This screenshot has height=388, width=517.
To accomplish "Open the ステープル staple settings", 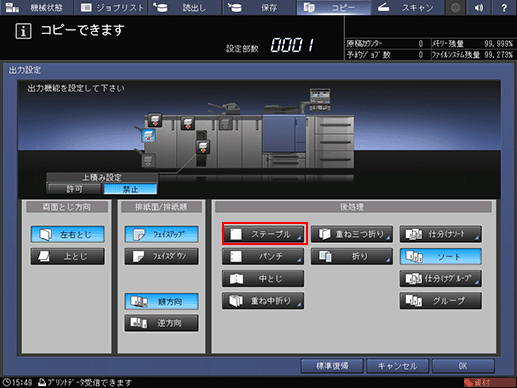I will pyautogui.click(x=264, y=234).
